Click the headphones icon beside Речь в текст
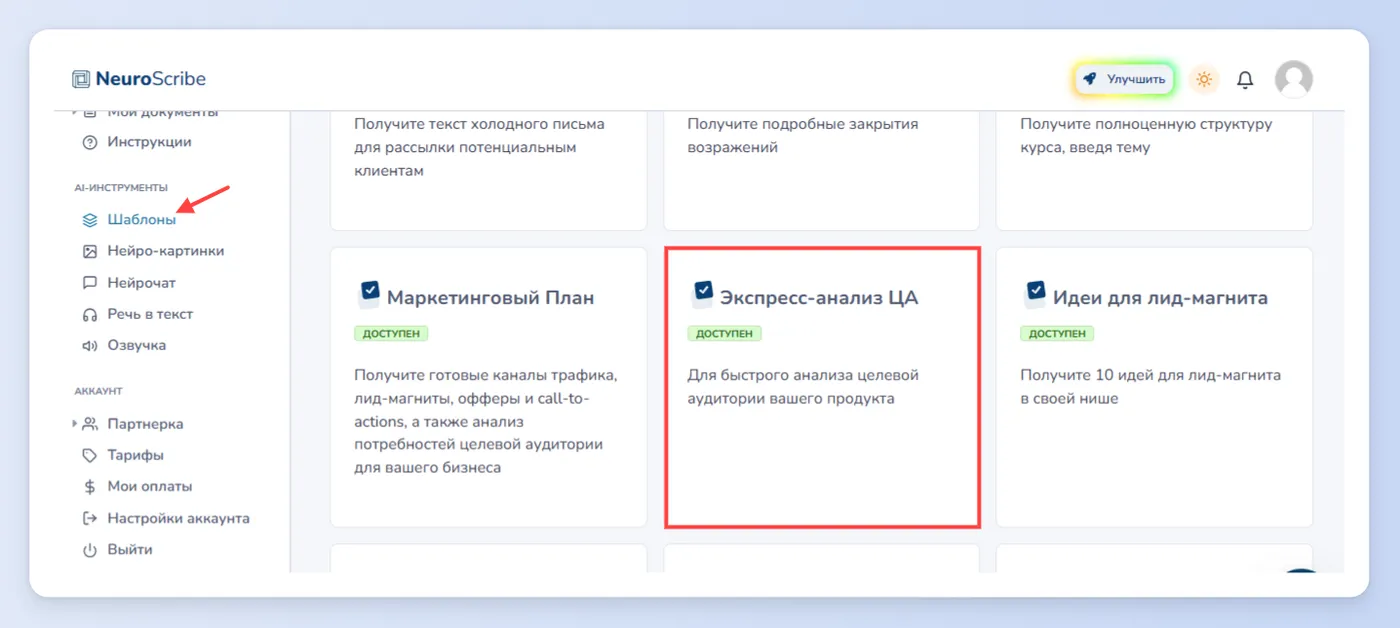The height and width of the screenshot is (628, 1400). 89,314
